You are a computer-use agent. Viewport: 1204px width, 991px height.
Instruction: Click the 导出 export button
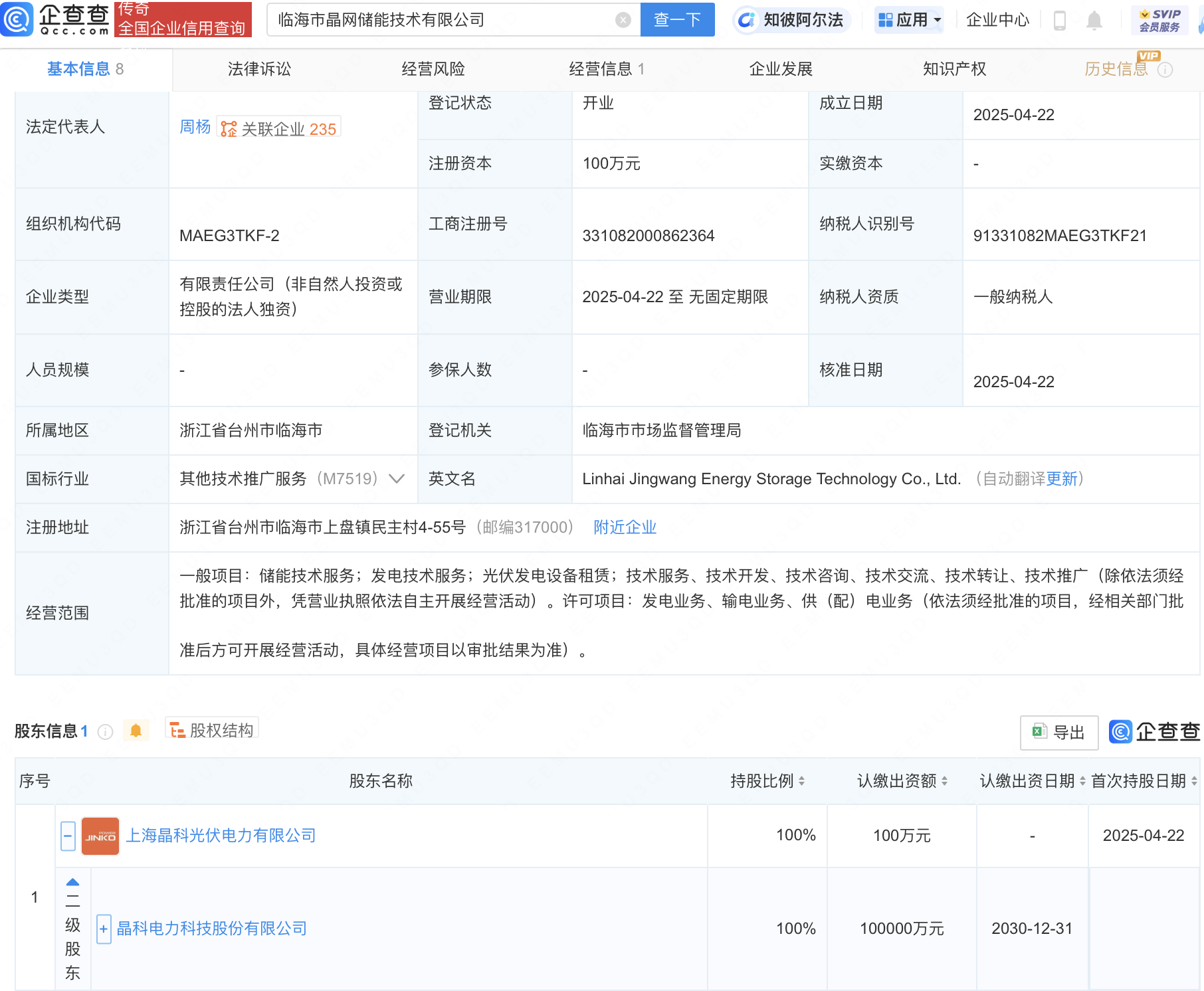[x=1059, y=732]
